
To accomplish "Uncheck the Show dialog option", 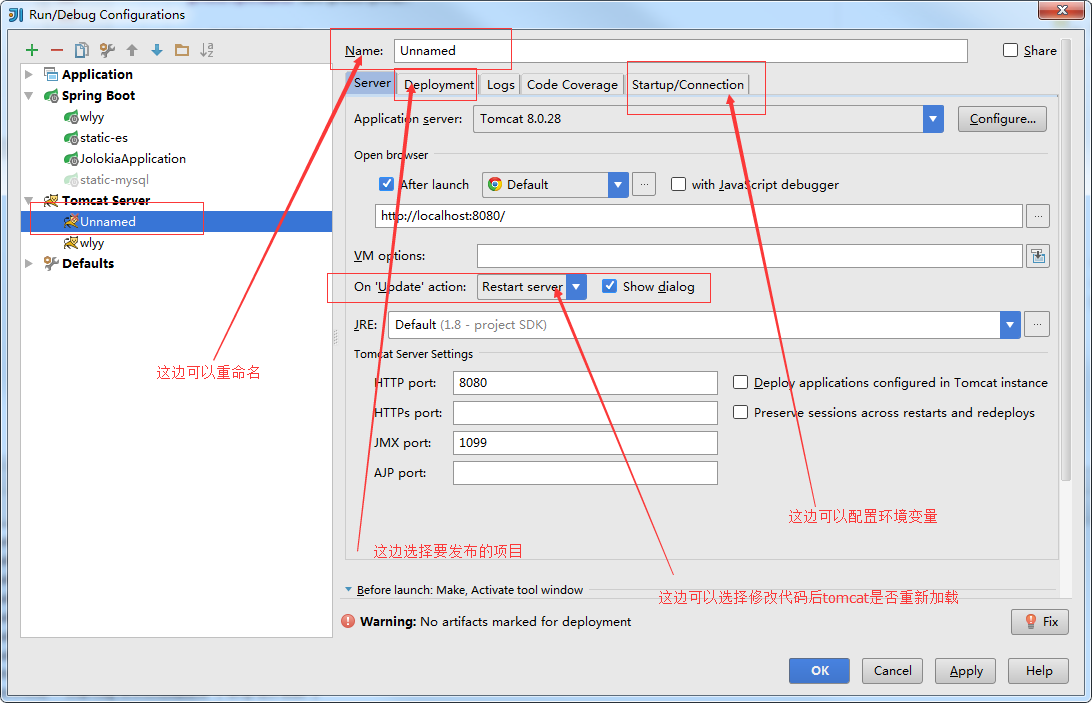I will 609,286.
